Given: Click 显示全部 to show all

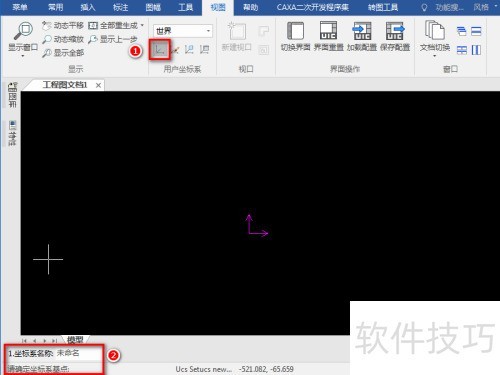Looking at the screenshot, I should (x=63, y=53).
